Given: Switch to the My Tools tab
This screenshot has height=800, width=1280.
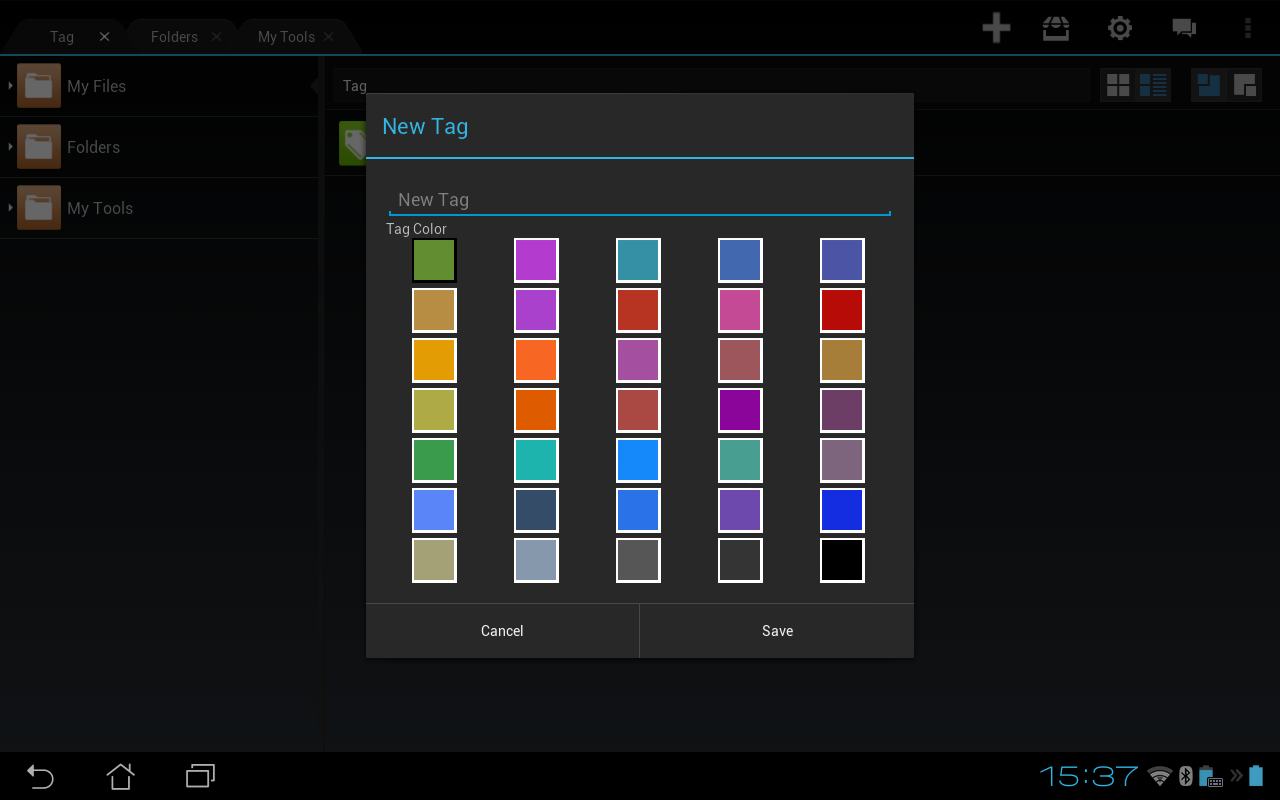Looking at the screenshot, I should pos(288,36).
